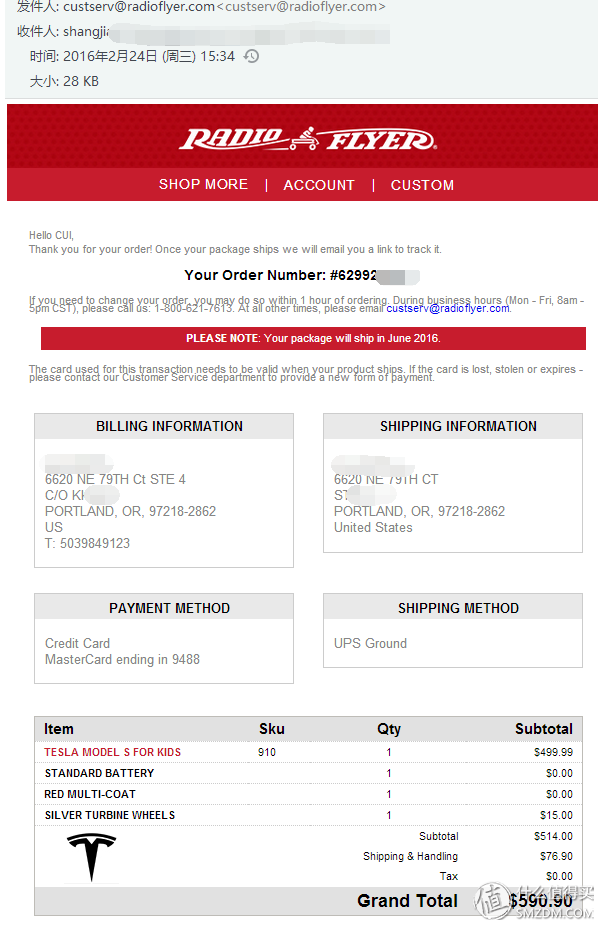Click the sender address custserv@radioflyer.com in the header
The height and width of the screenshot is (925, 598).
pos(139,7)
